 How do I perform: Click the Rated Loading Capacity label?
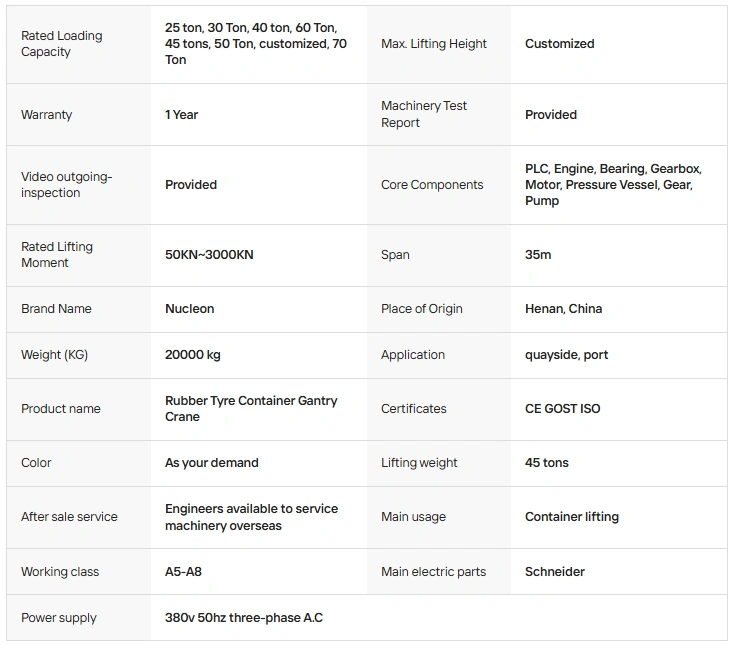61,44
